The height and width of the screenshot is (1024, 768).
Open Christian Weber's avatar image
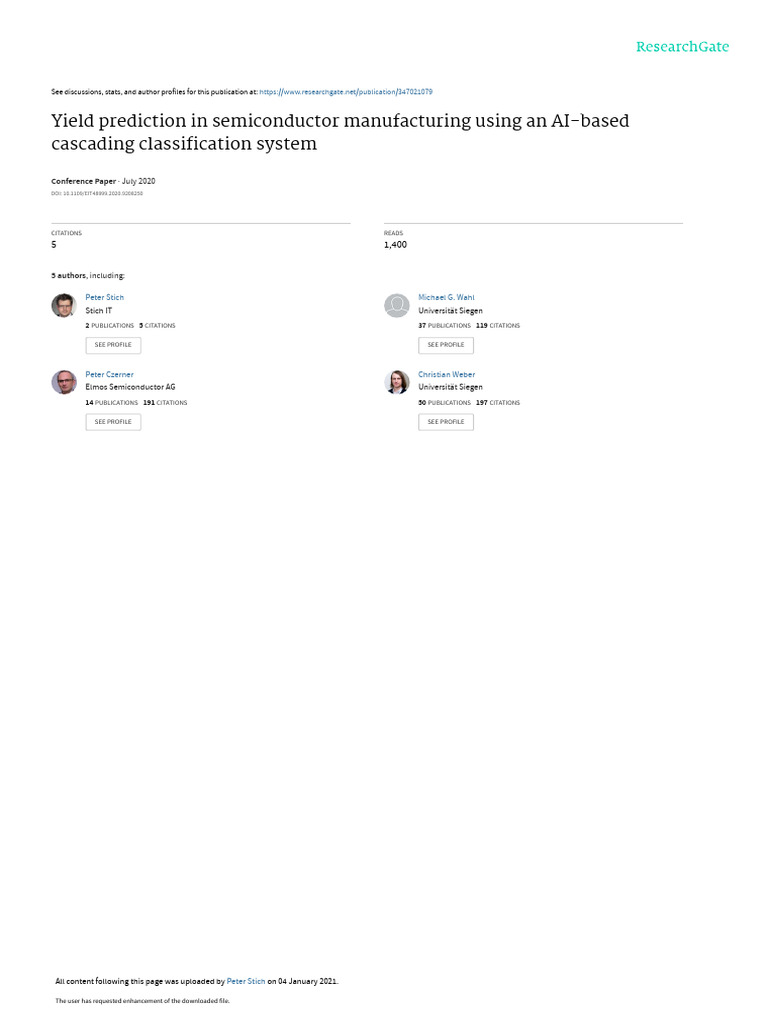(x=397, y=382)
